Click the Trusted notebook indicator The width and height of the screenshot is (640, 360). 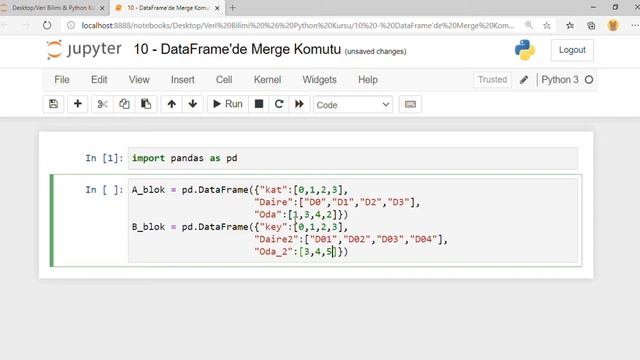pyautogui.click(x=492, y=80)
